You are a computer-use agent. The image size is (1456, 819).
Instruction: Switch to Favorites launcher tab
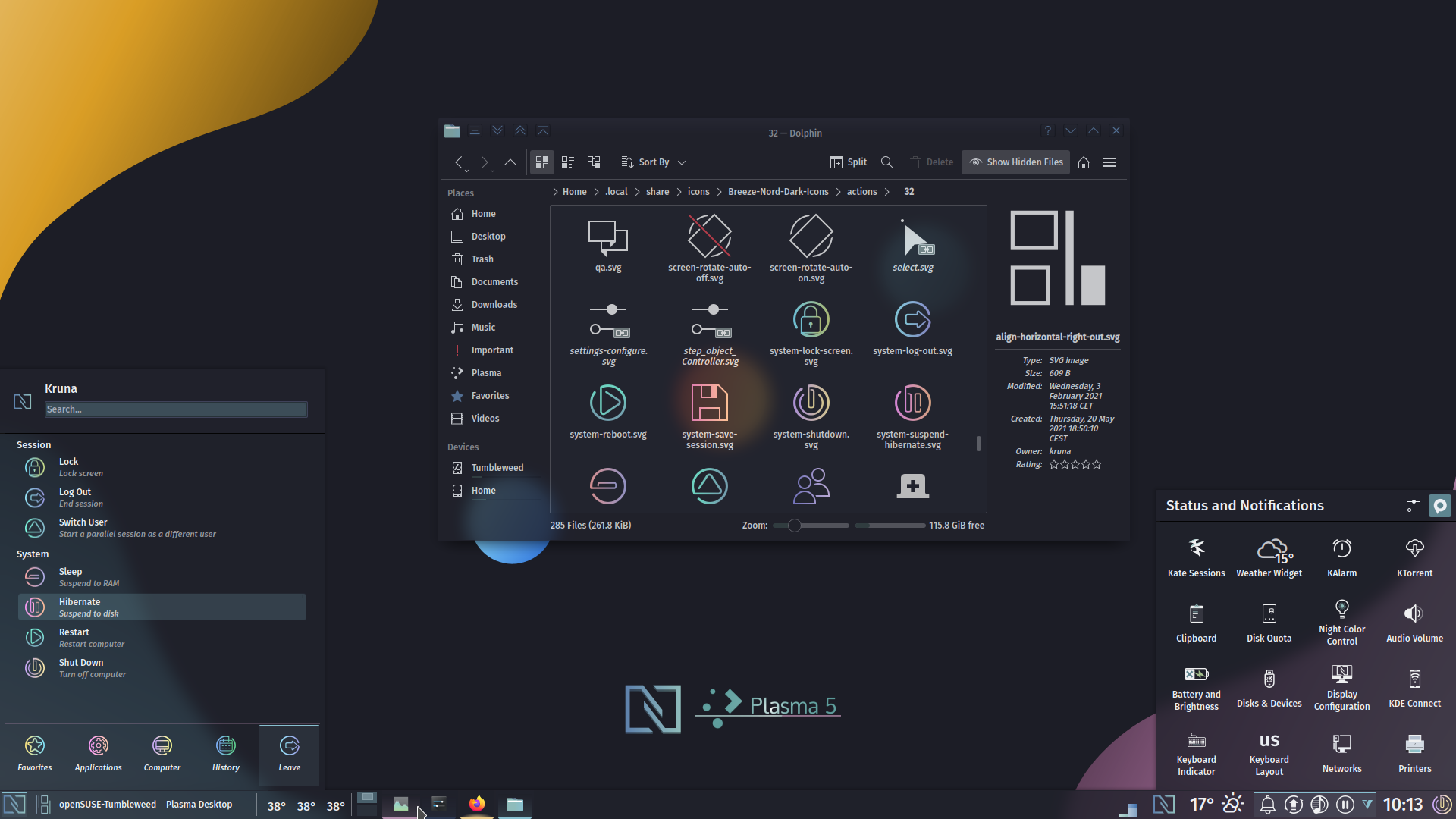coord(35,755)
